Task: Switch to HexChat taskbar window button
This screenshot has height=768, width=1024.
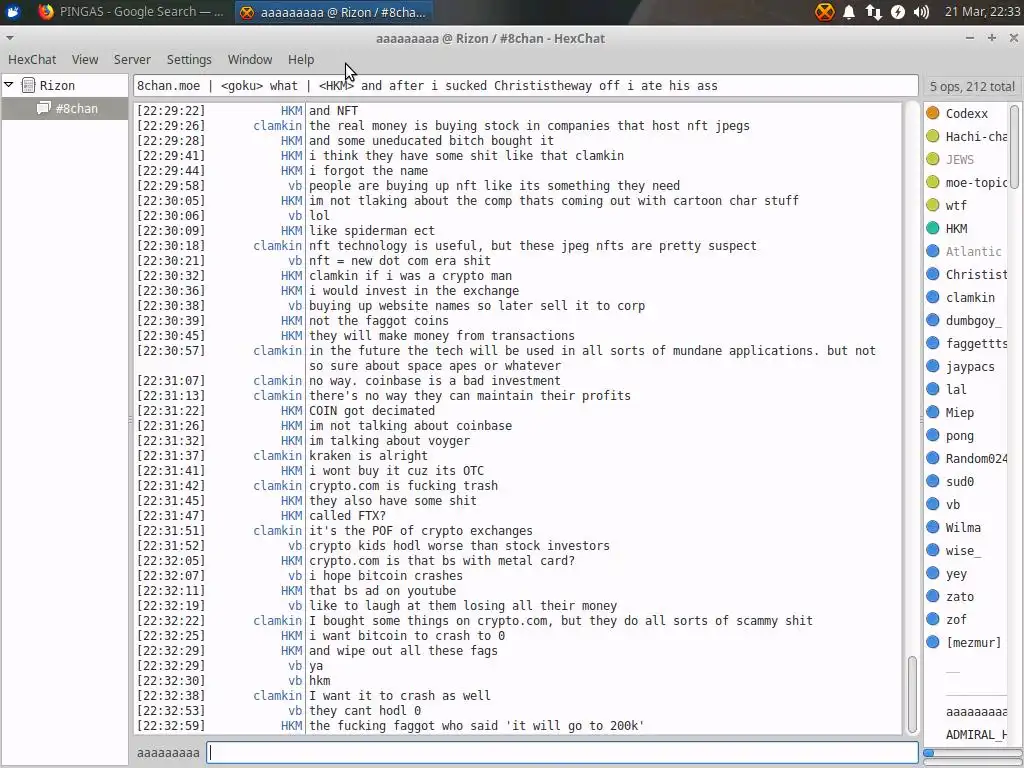Action: (x=334, y=12)
